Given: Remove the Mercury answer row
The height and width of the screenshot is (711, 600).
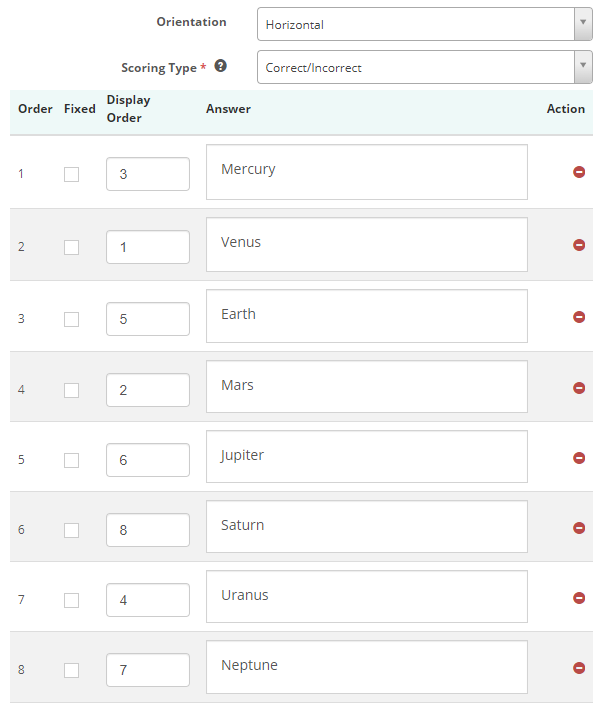Looking at the screenshot, I should coord(579,172).
